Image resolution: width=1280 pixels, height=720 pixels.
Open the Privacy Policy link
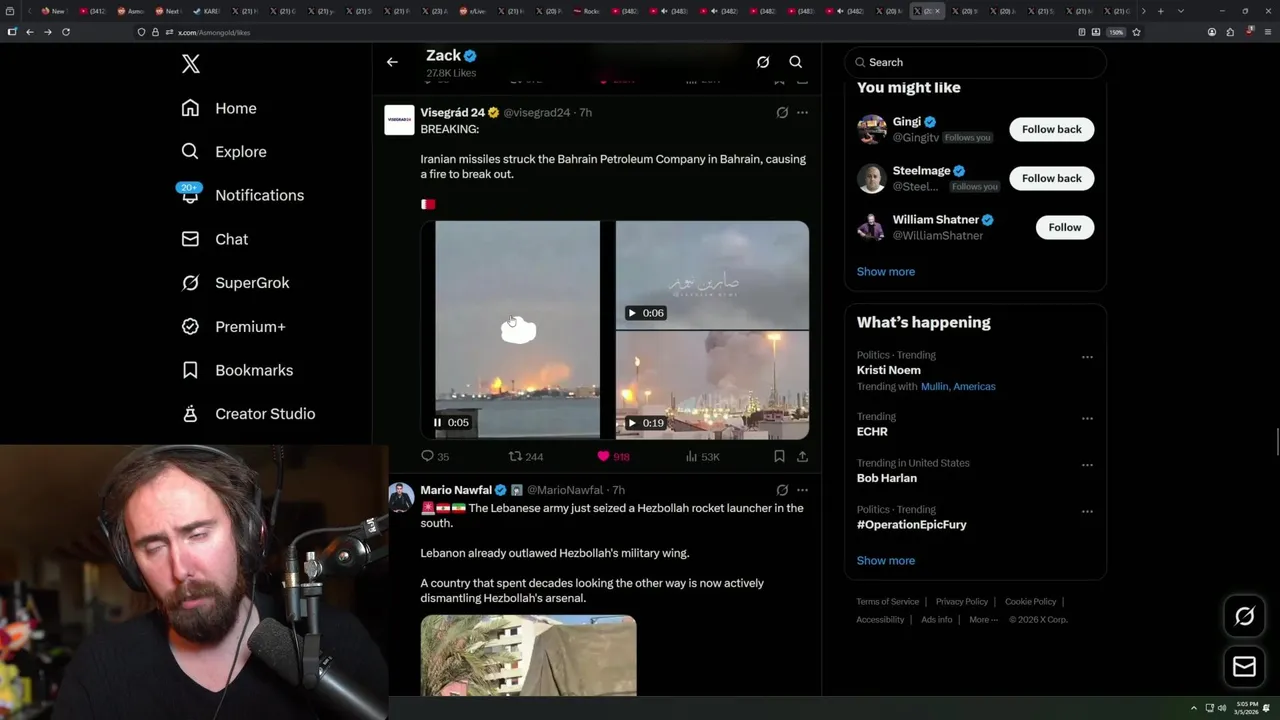962,602
